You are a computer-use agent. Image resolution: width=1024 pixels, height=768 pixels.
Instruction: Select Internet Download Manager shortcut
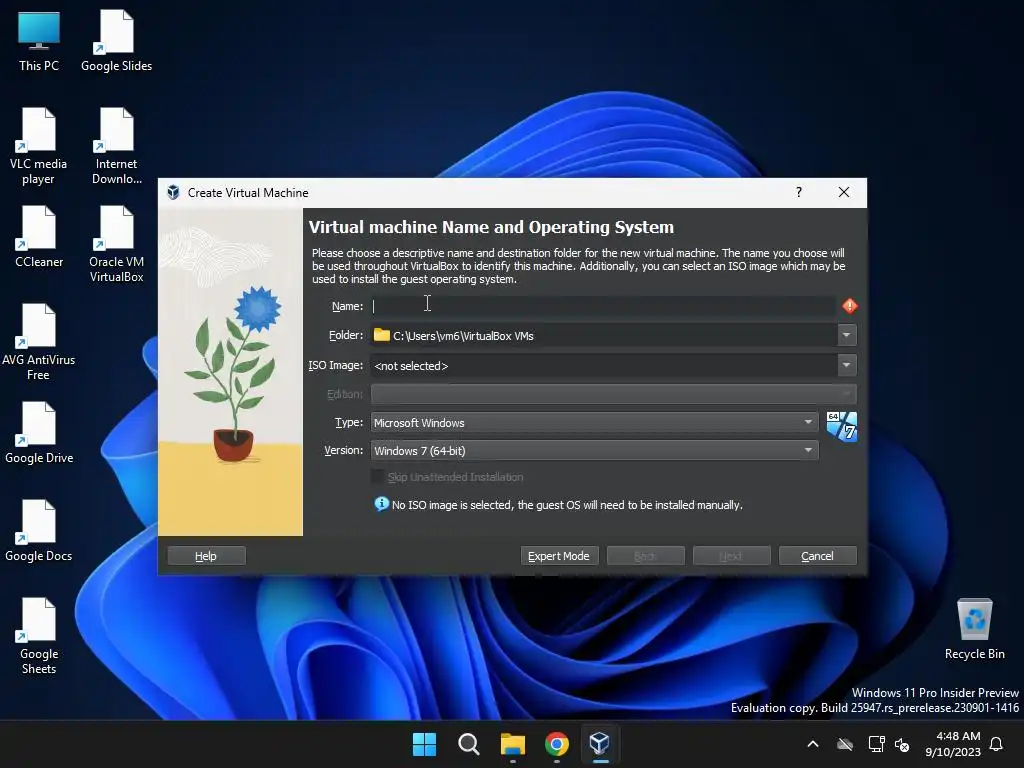click(x=116, y=146)
